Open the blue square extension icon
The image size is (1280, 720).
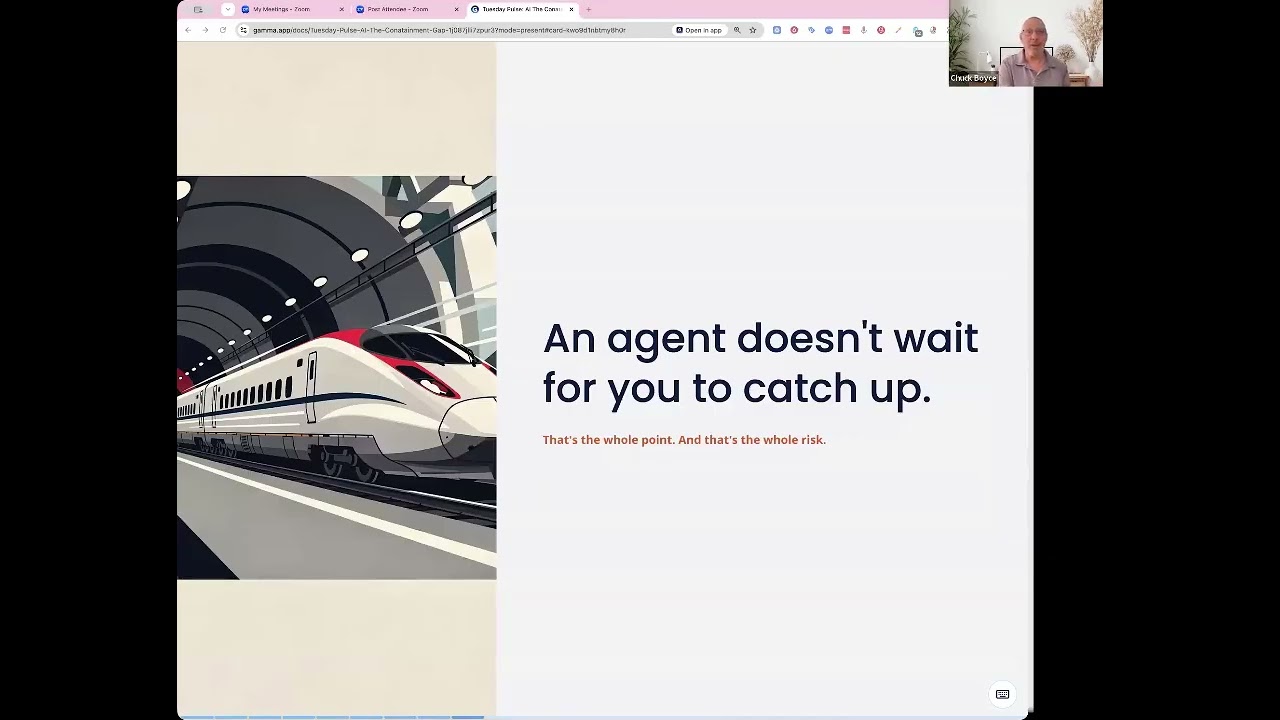pos(777,30)
